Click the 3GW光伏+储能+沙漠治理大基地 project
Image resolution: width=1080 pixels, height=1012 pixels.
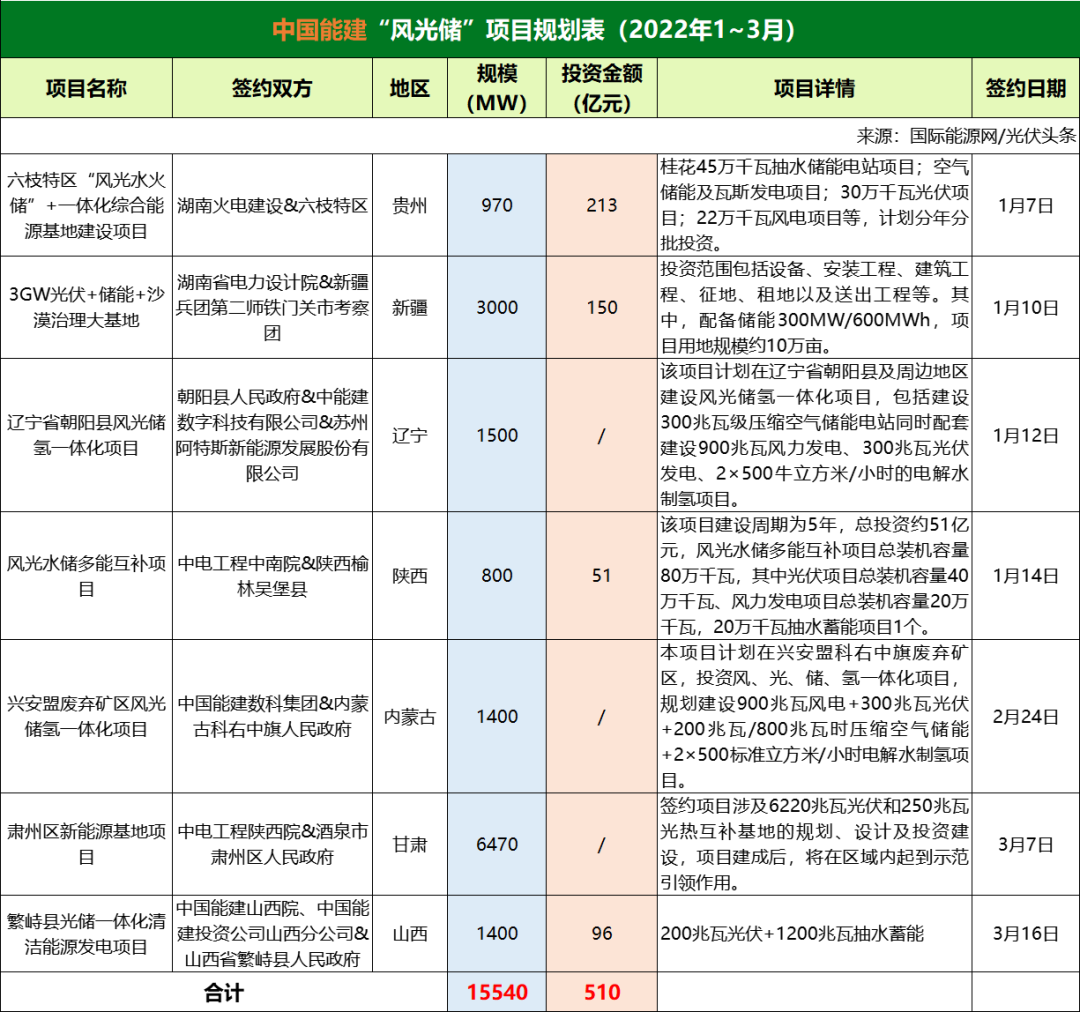coord(86,307)
